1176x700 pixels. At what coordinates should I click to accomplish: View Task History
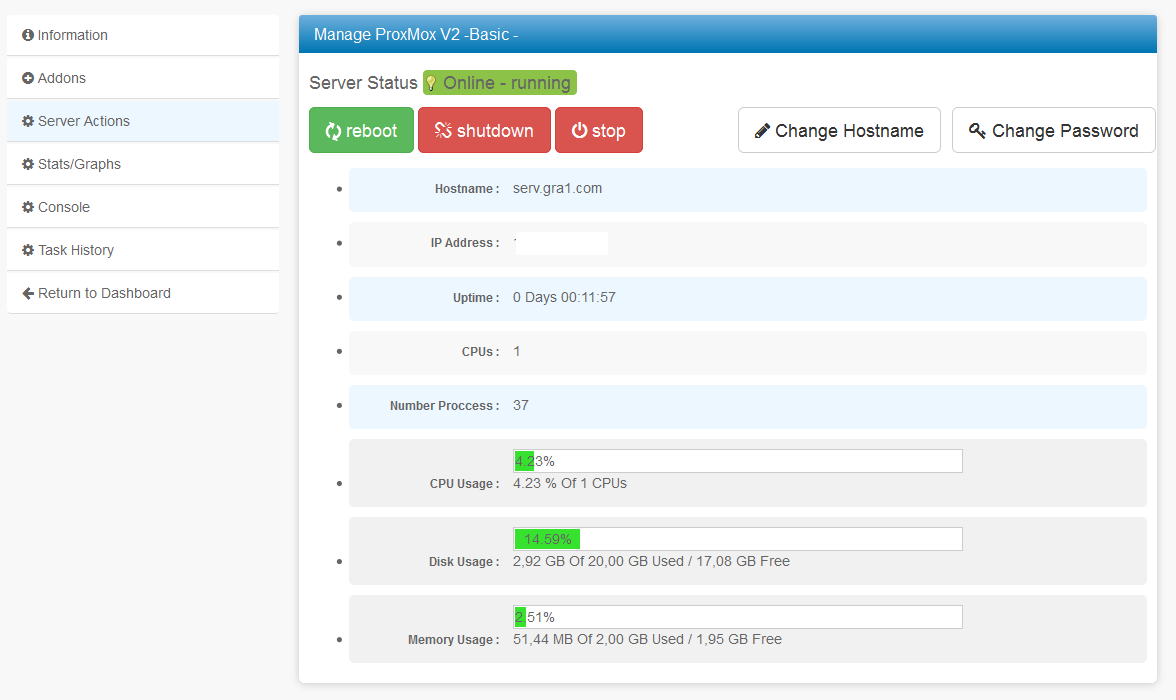point(143,250)
